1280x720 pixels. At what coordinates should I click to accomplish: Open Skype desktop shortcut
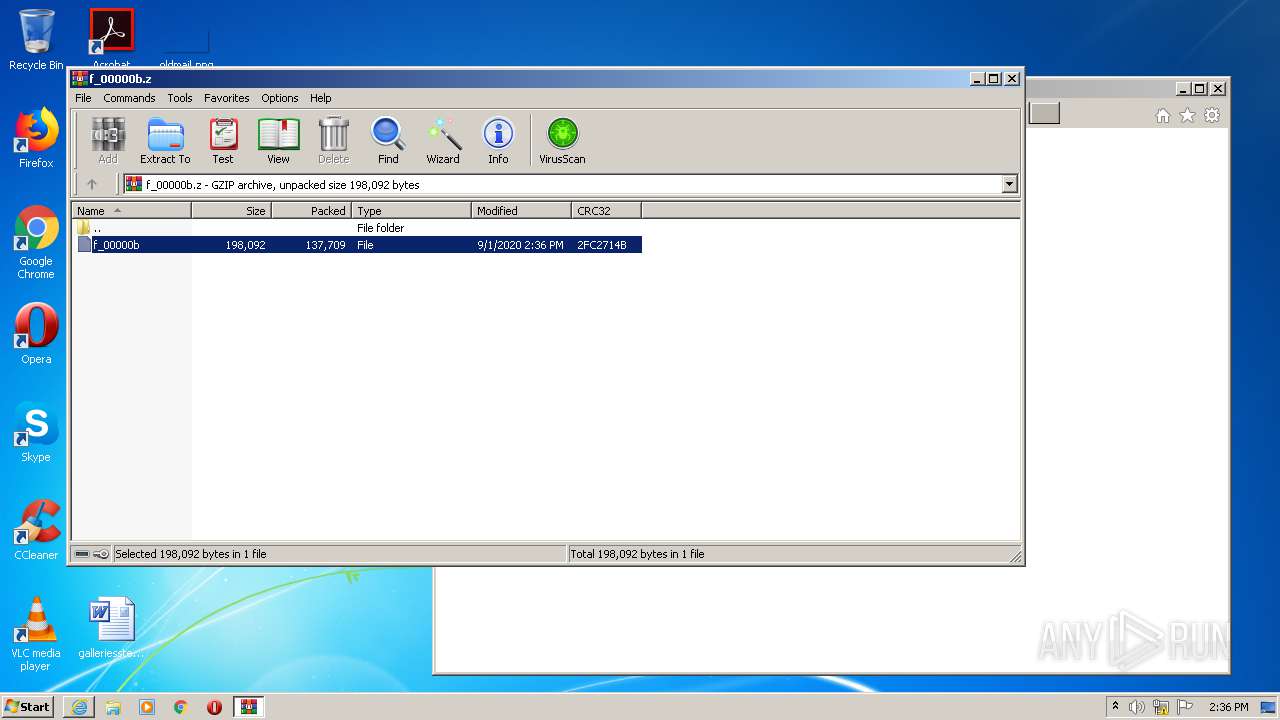pos(36,432)
